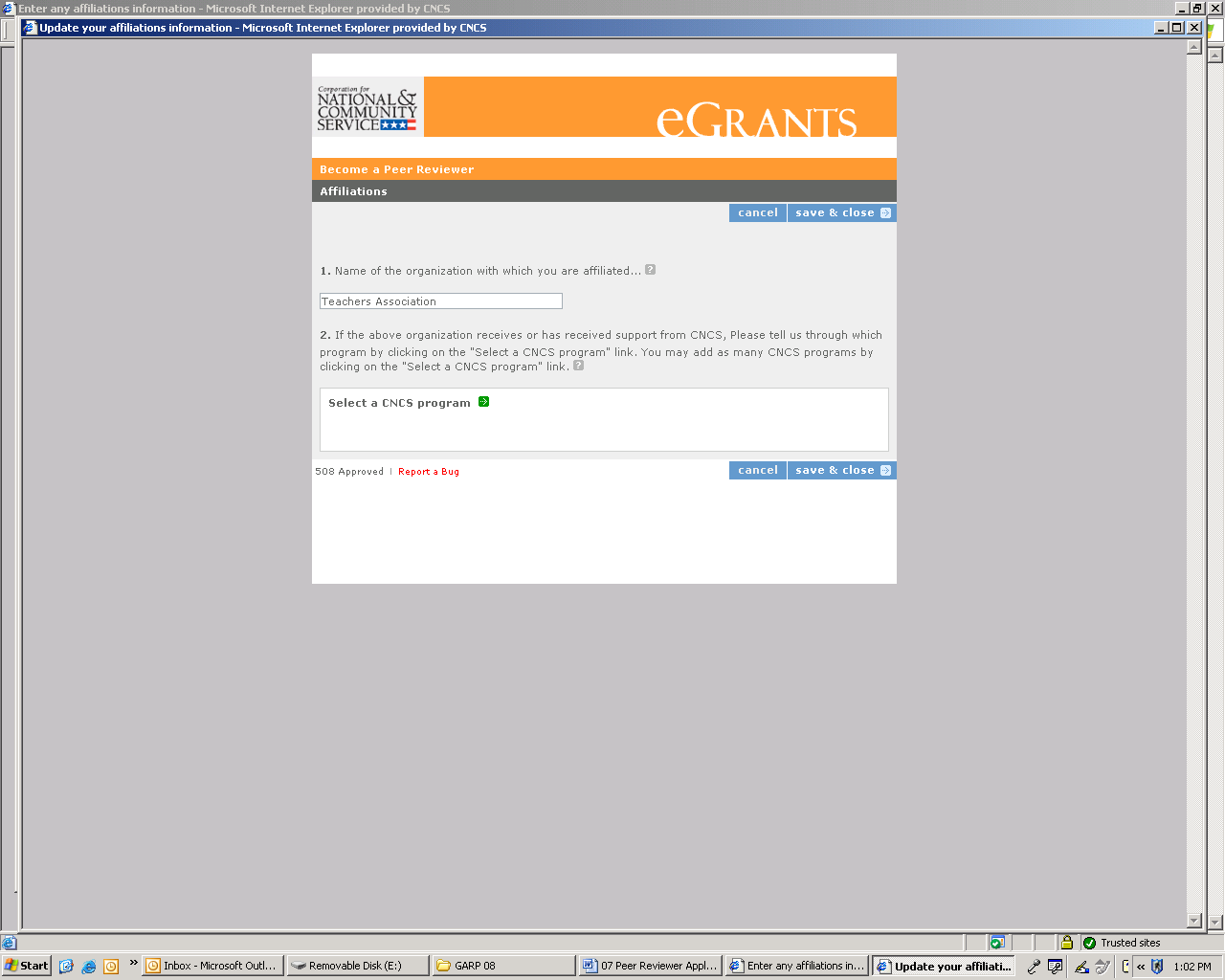Click the organization name input field
The height and width of the screenshot is (980, 1225).
[x=441, y=301]
